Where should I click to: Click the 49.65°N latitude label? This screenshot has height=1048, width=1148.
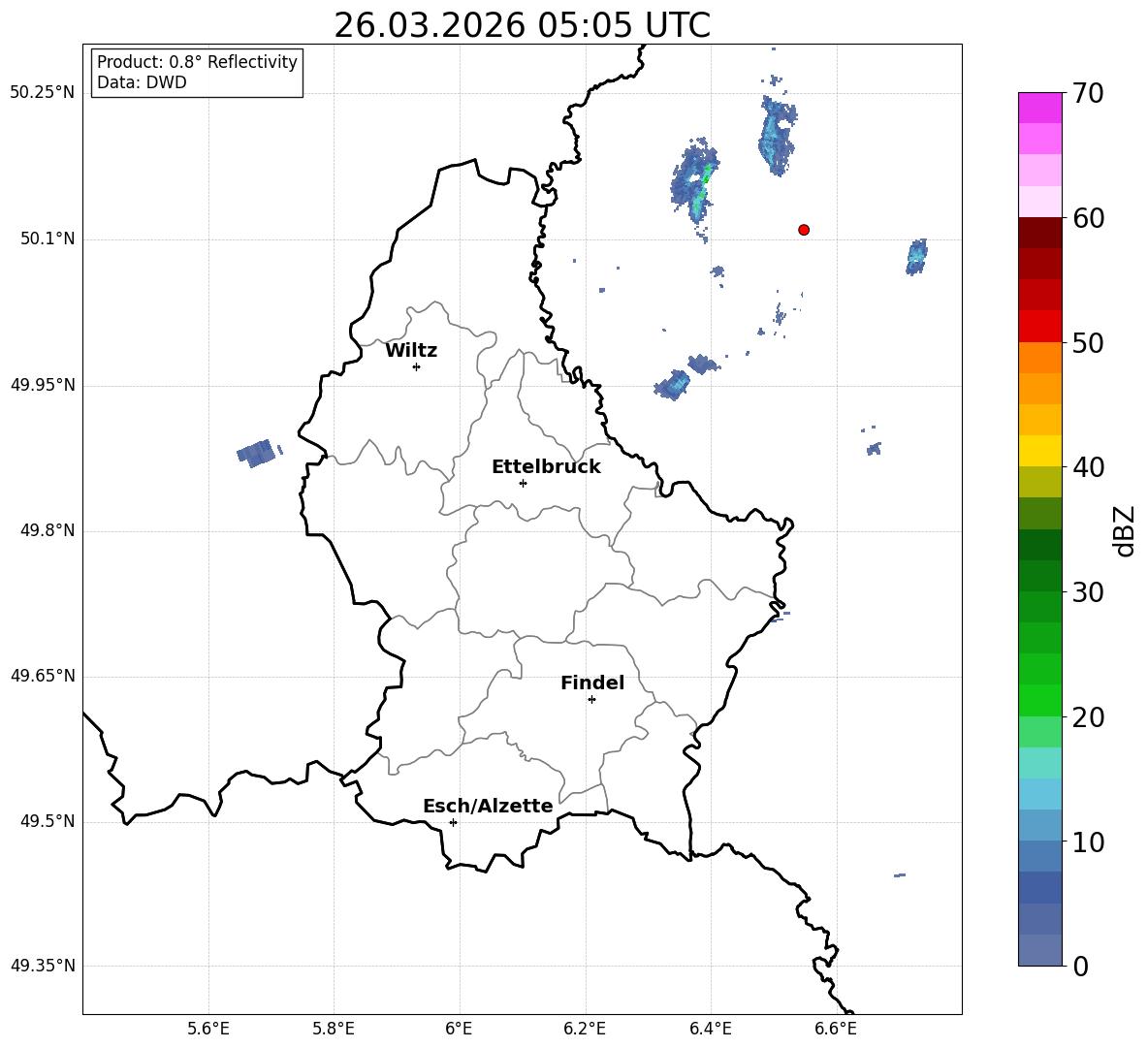coord(43,676)
